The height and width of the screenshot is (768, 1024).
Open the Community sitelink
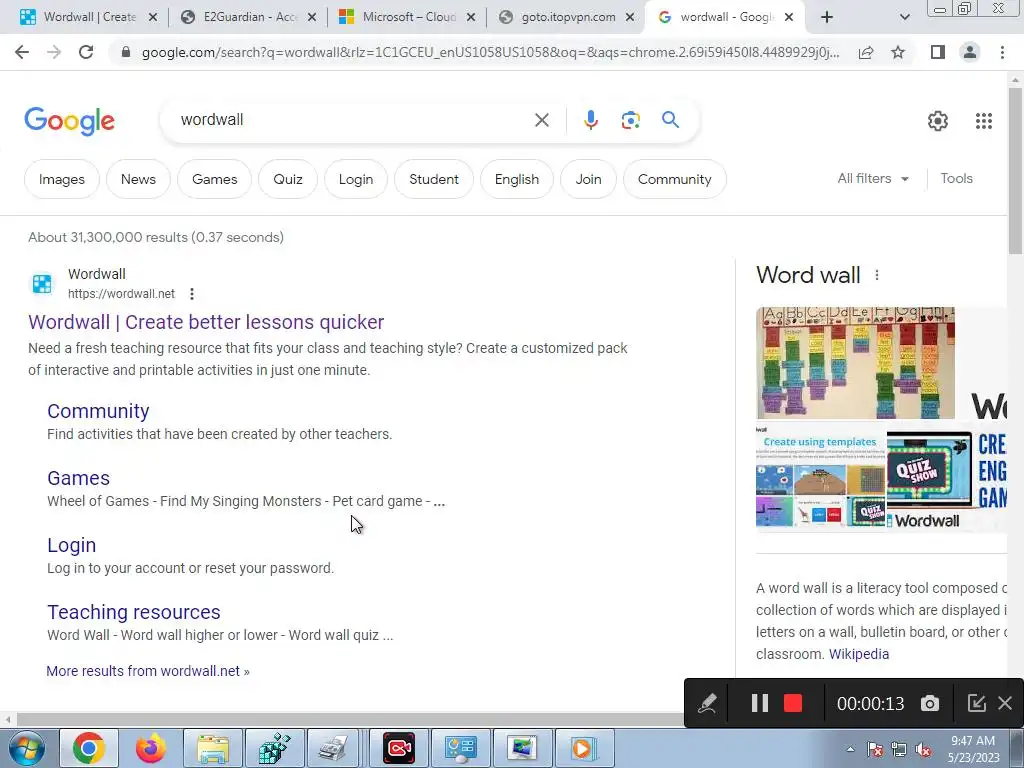pos(98,411)
